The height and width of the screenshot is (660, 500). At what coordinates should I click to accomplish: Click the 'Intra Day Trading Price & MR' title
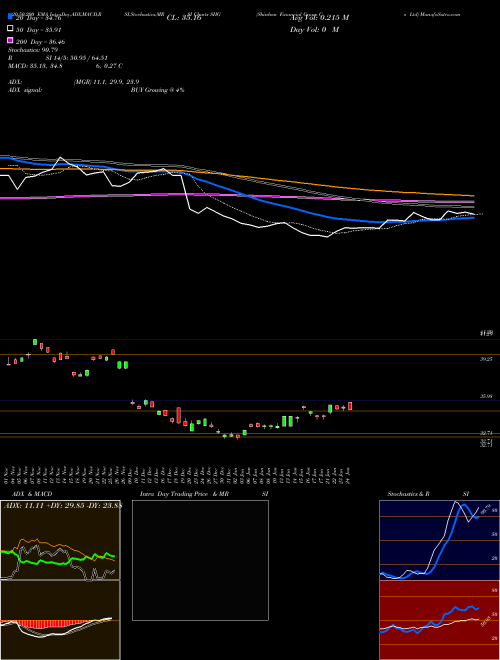click(x=184, y=494)
